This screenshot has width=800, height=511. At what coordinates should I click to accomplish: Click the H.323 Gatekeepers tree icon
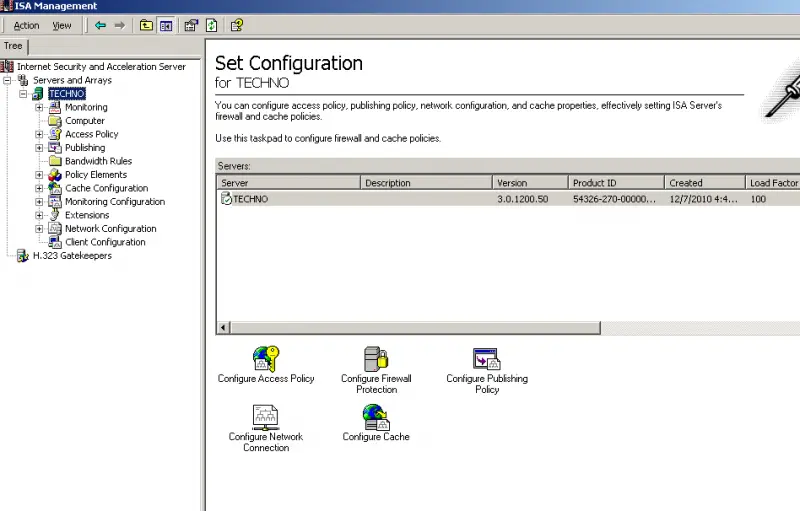(x=22, y=256)
